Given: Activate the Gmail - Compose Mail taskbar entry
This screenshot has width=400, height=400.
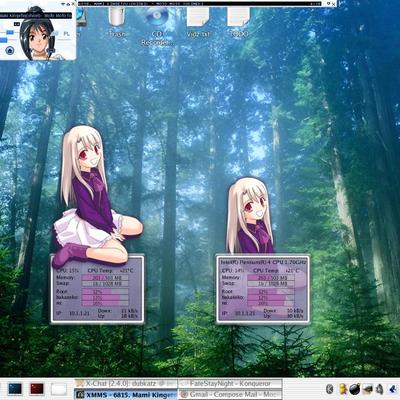Looking at the screenshot, I should coord(230,395).
